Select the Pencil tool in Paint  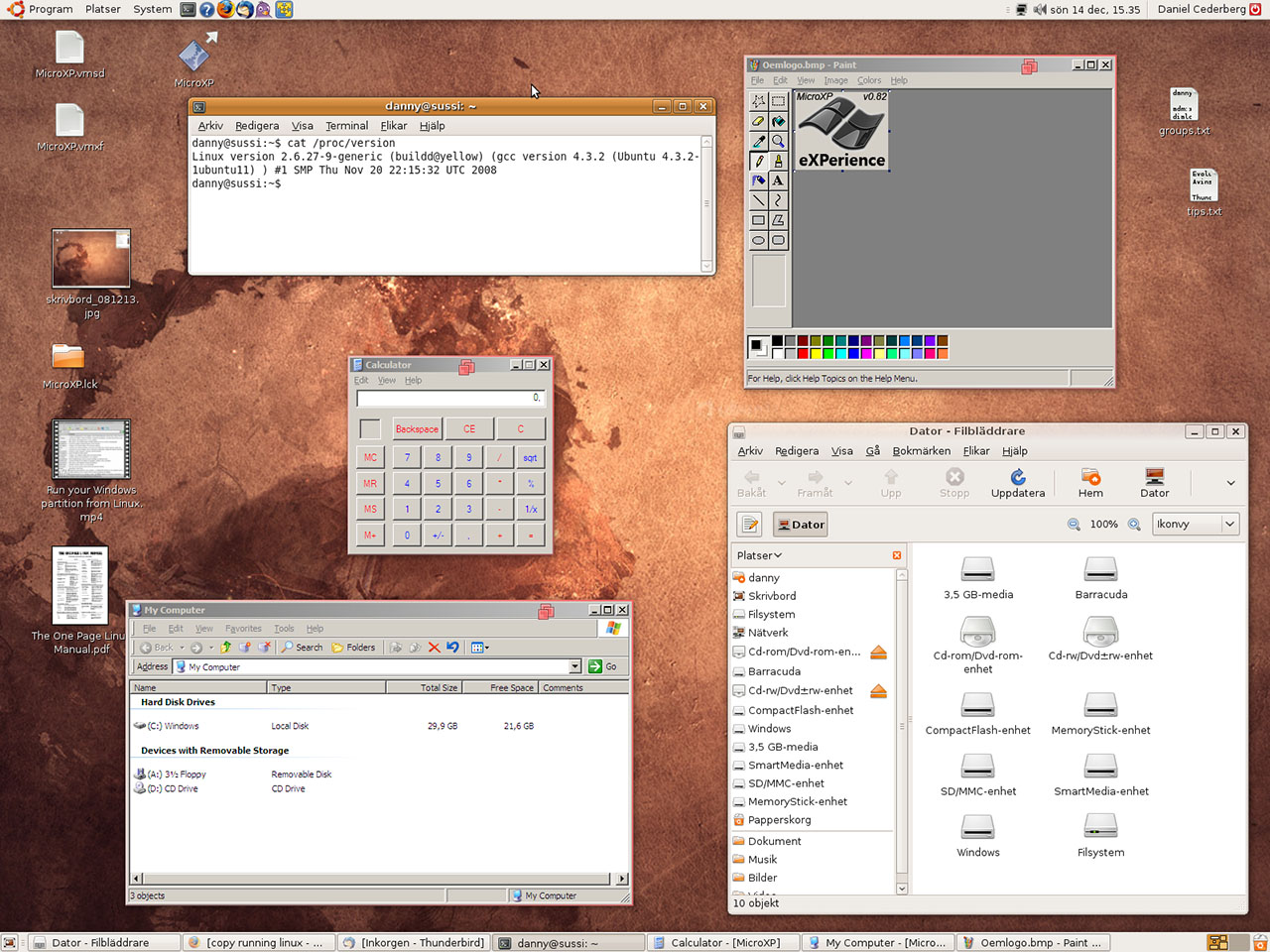(759, 161)
